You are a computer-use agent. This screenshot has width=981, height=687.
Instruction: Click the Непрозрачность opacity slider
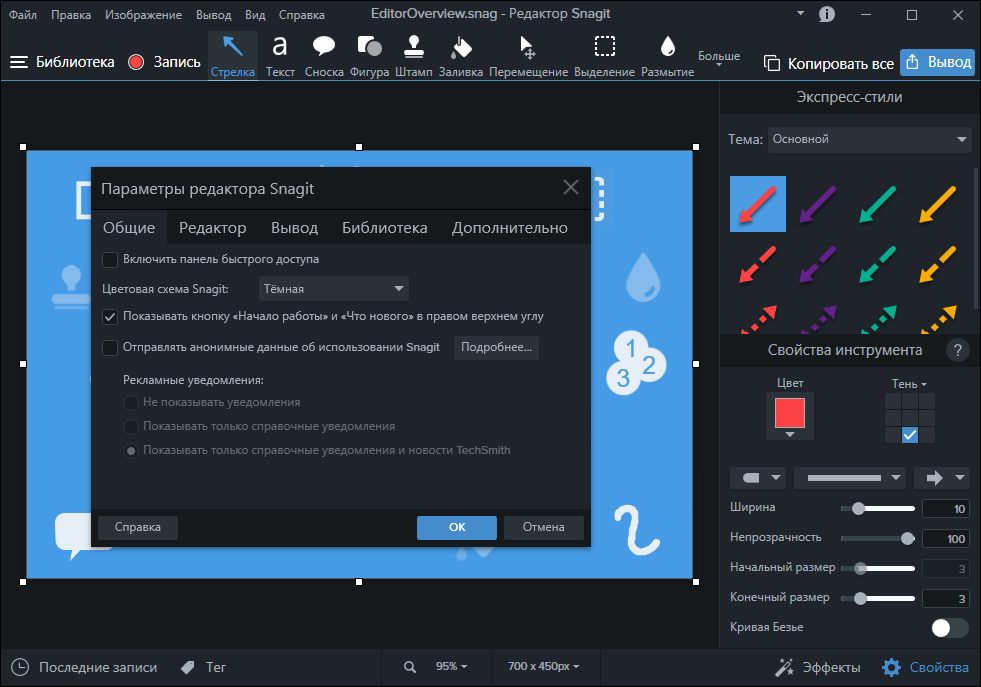pyautogui.click(x=878, y=539)
